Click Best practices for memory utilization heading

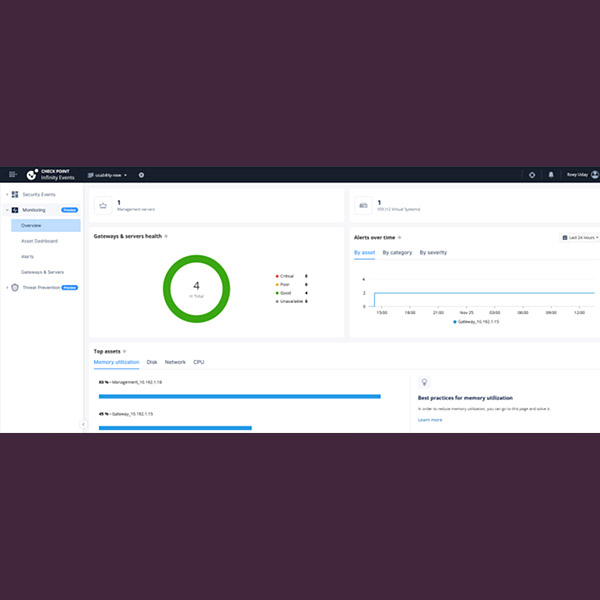click(x=465, y=398)
